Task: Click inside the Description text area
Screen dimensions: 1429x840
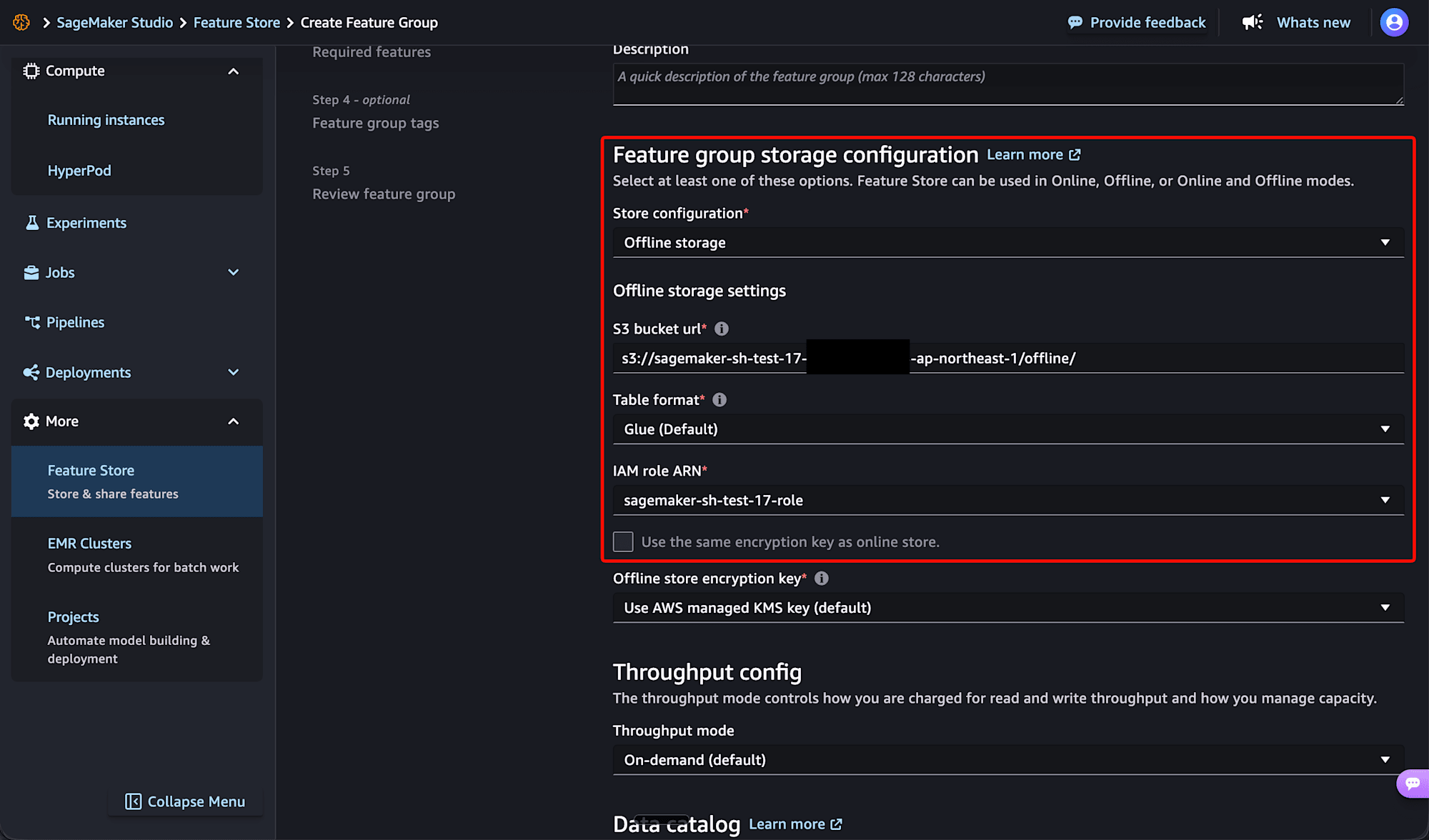Action: (x=1008, y=84)
